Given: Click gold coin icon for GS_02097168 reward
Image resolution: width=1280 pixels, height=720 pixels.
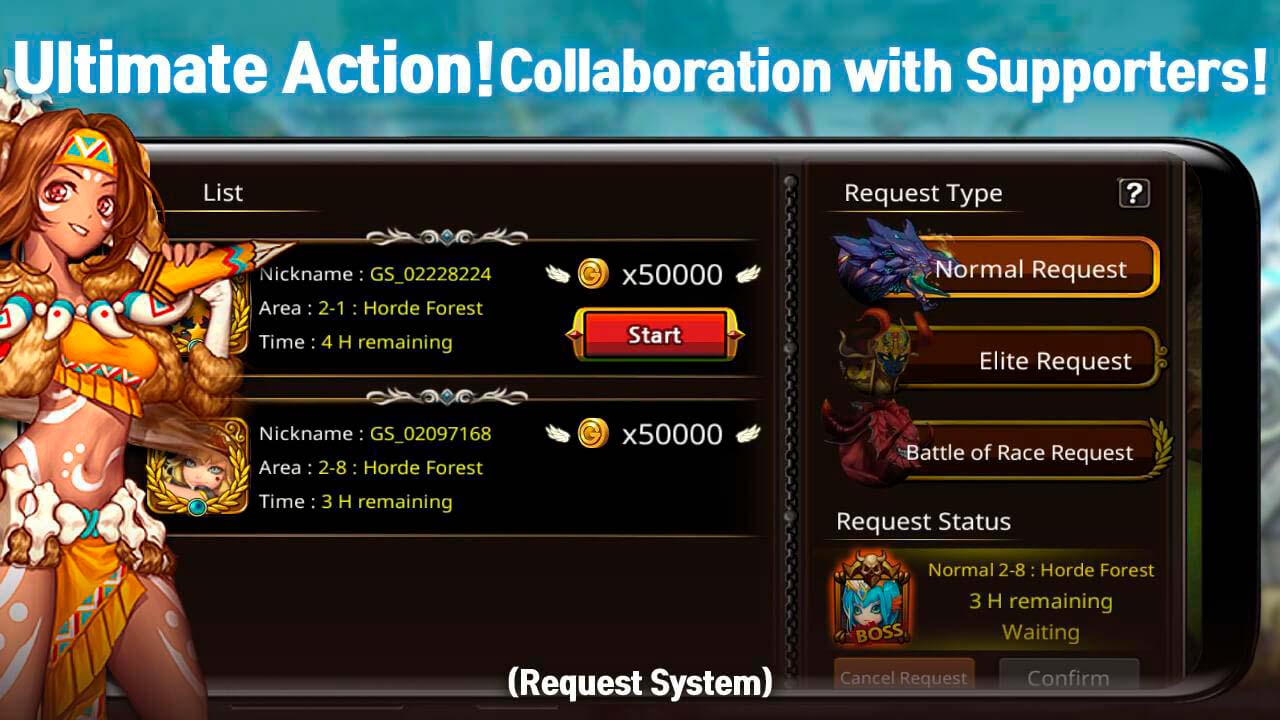Looking at the screenshot, I should point(593,433).
